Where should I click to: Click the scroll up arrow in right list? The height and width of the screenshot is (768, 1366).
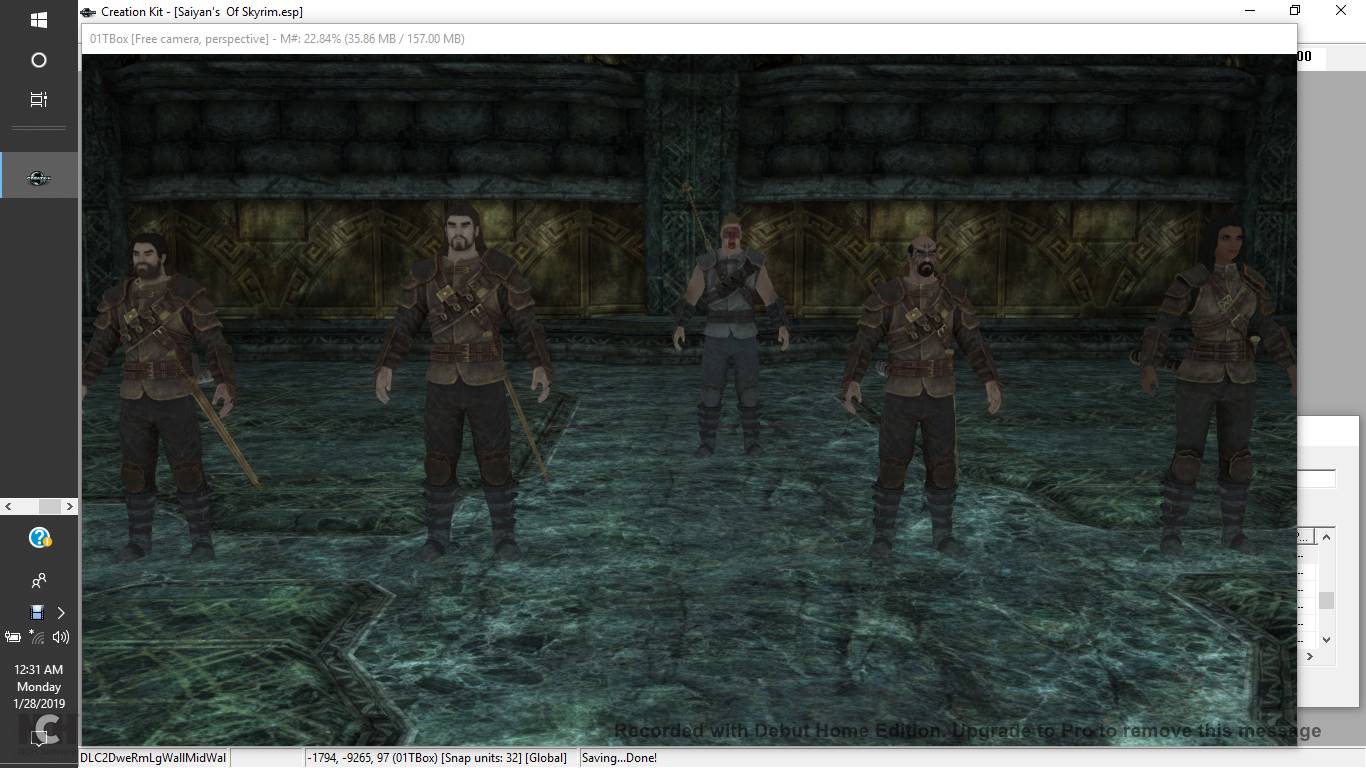coord(1327,537)
